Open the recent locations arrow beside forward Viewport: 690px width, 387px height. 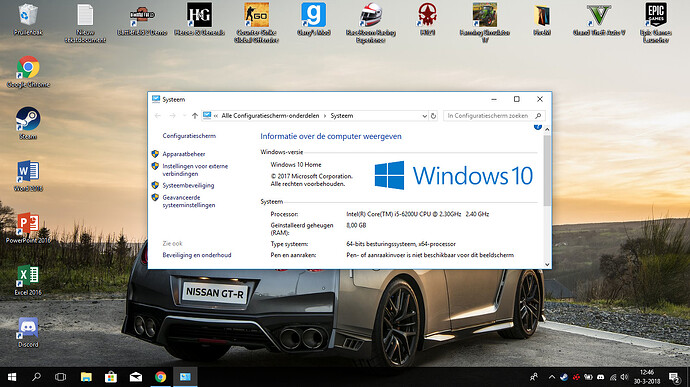[x=184, y=116]
